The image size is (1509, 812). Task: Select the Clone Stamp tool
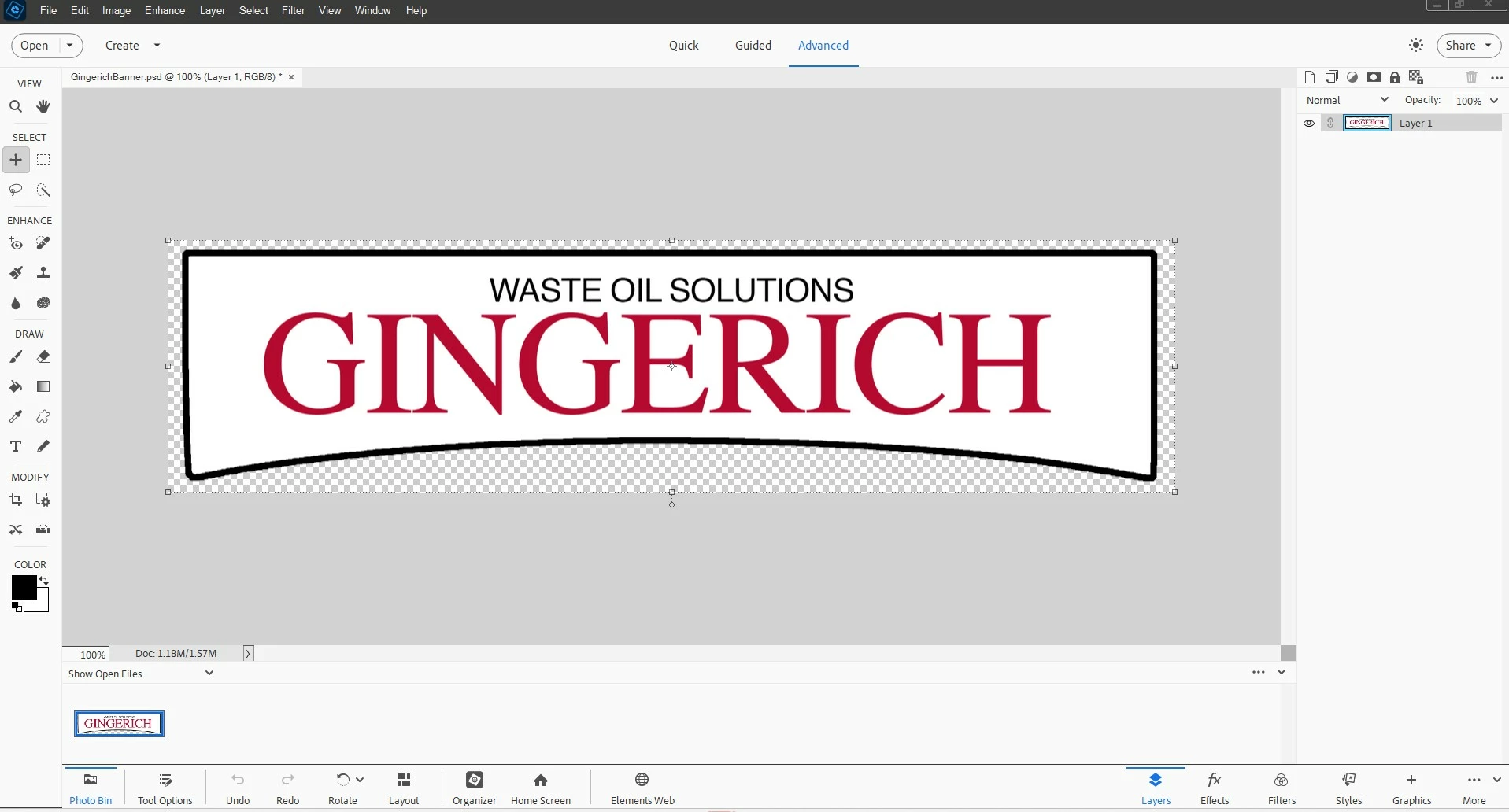pyautogui.click(x=43, y=273)
